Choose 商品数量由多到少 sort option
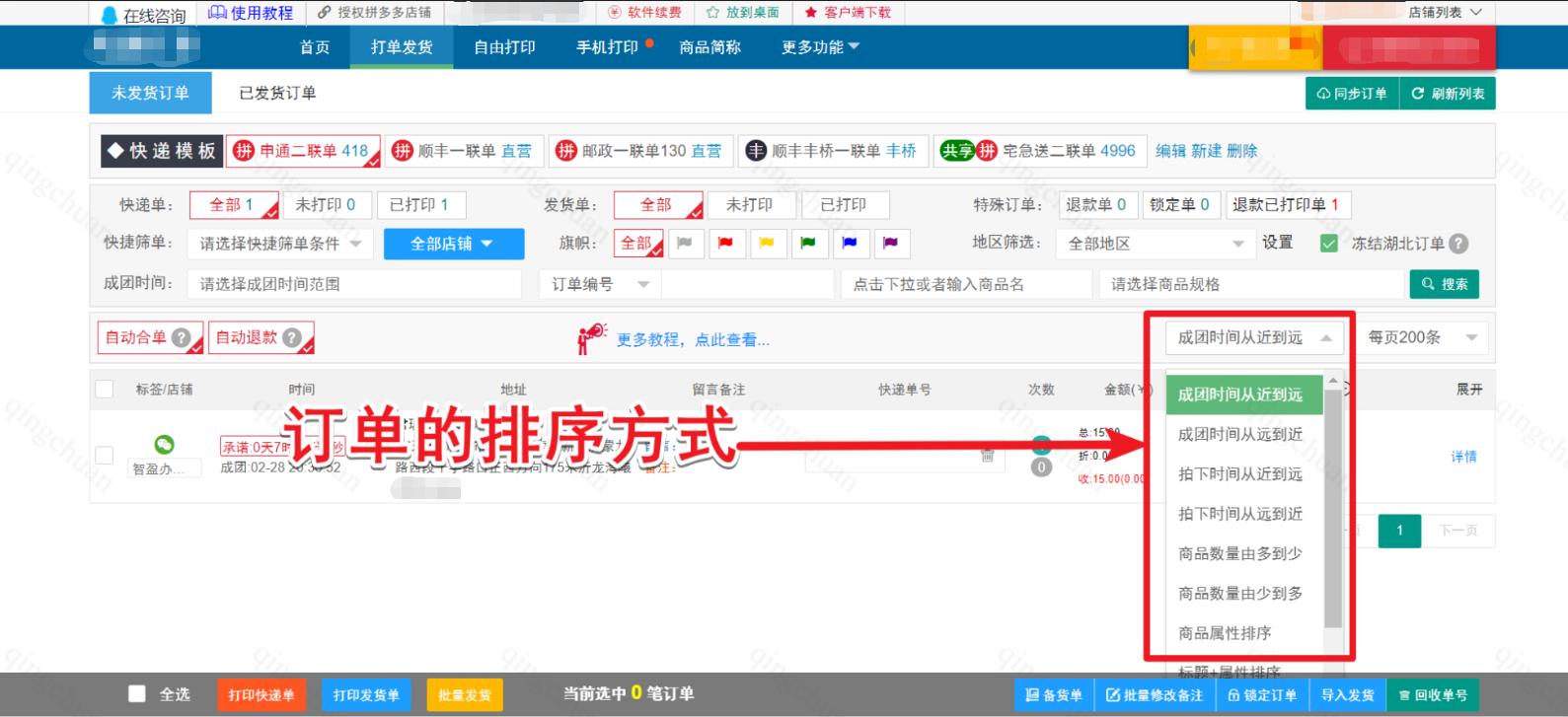This screenshot has height=717, width=1568. (x=1240, y=553)
